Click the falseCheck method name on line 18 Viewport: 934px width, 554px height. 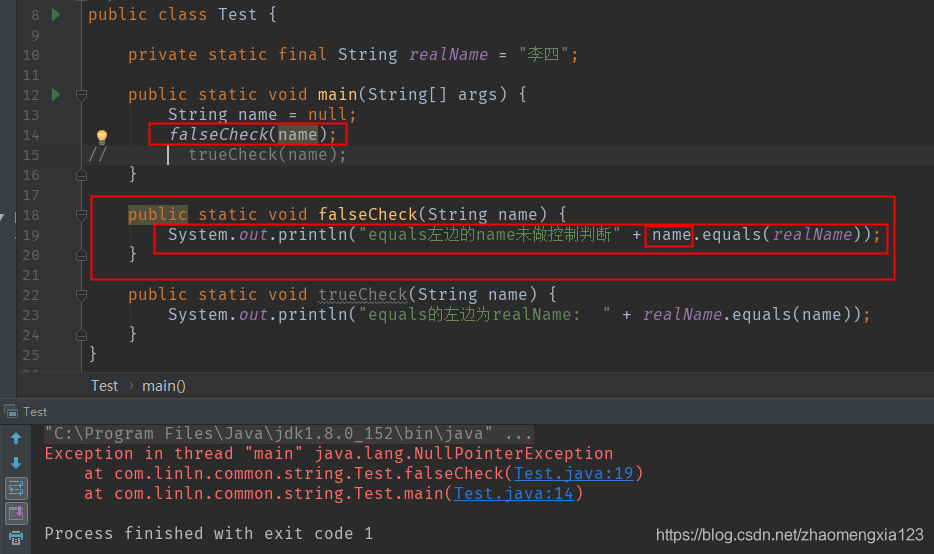[x=368, y=214]
